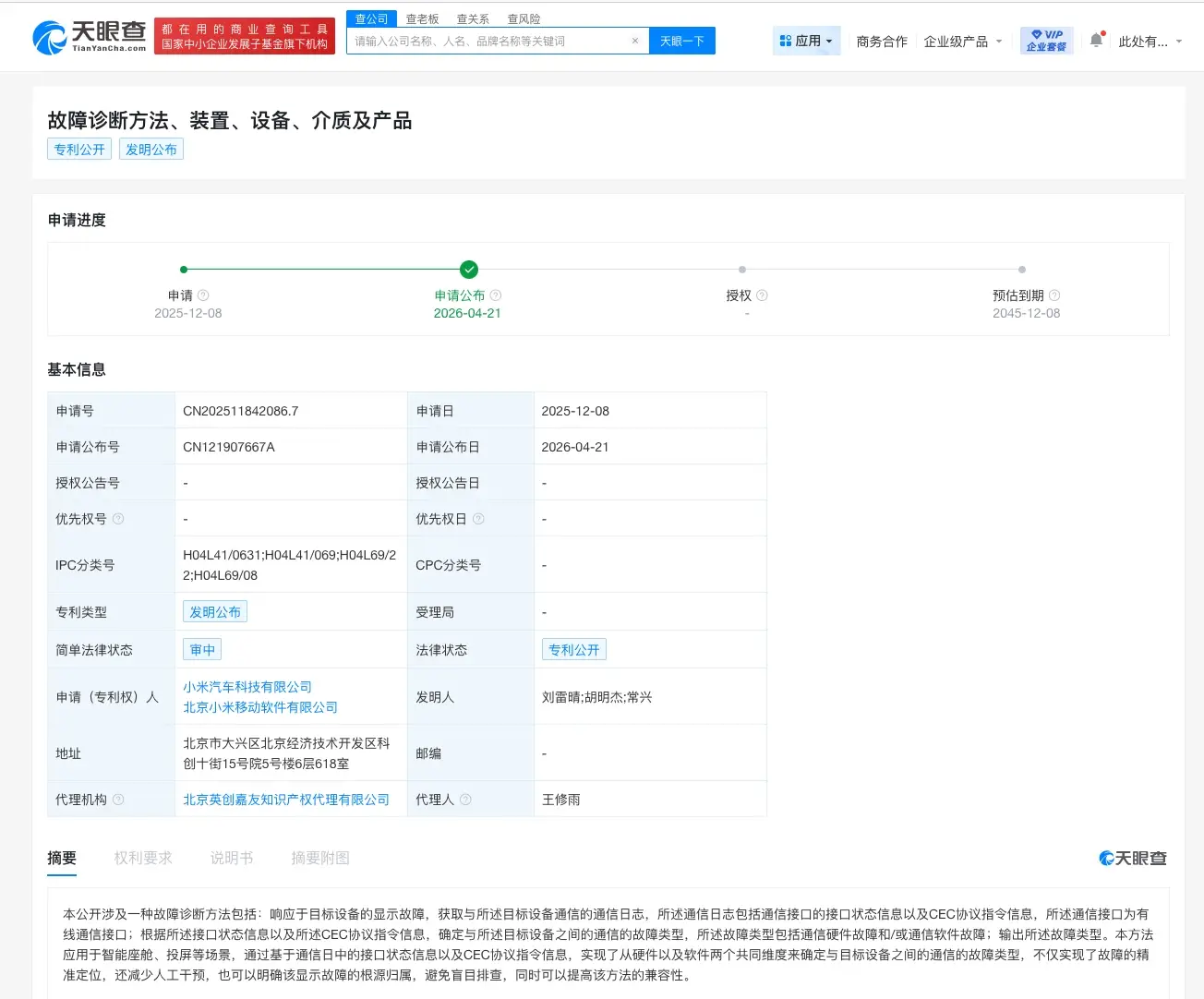Image resolution: width=1204 pixels, height=999 pixels.
Task: Click the 应用 apps grid icon
Action: 784,41
